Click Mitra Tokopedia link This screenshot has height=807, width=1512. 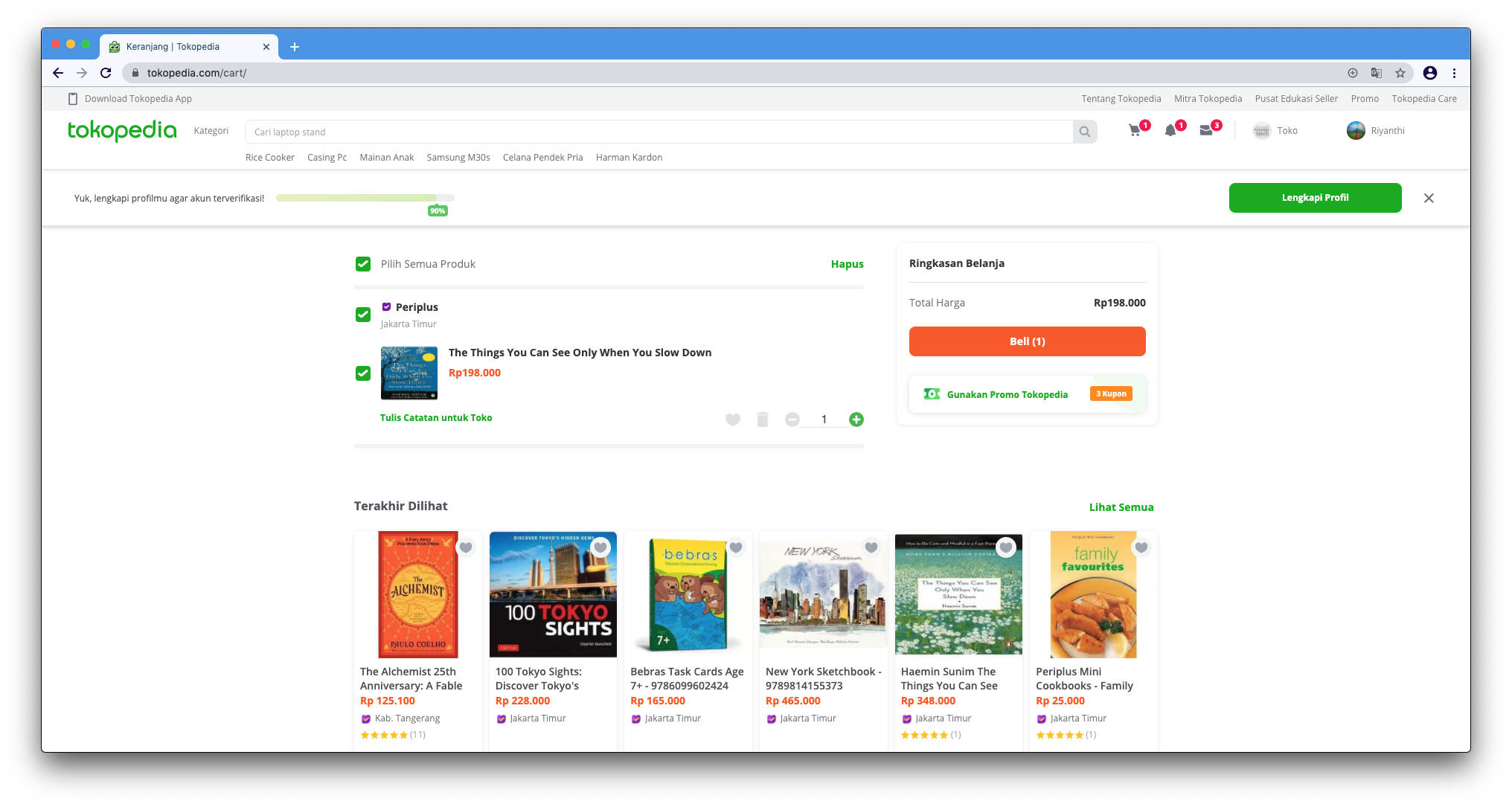coord(1208,99)
